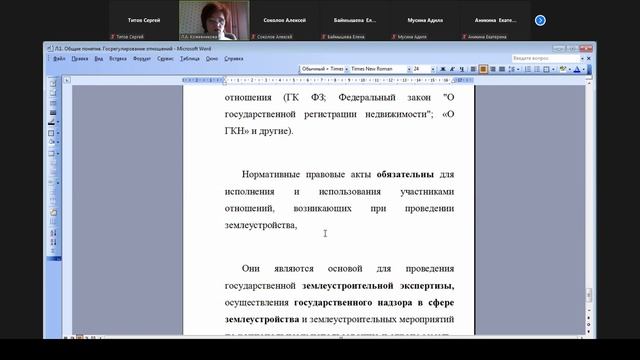Viewport: 640px width, 360px height.
Task: Justify text across full width
Action: [x=502, y=69]
